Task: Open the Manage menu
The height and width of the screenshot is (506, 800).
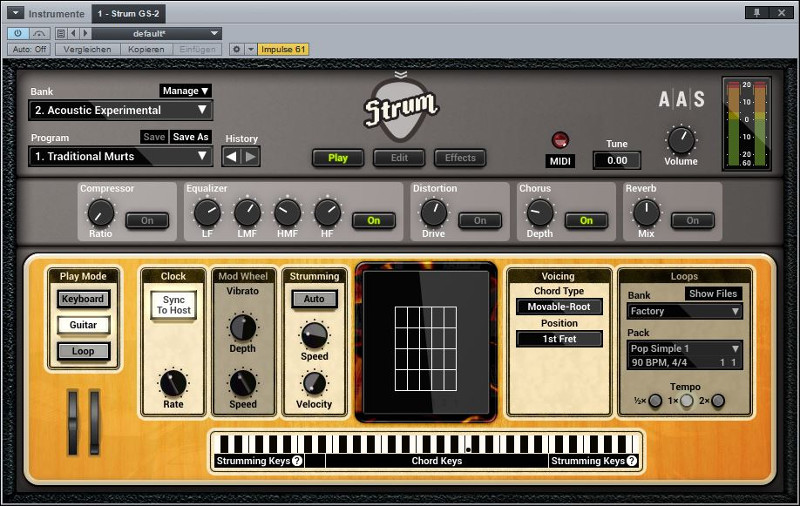Action: pyautogui.click(x=186, y=91)
